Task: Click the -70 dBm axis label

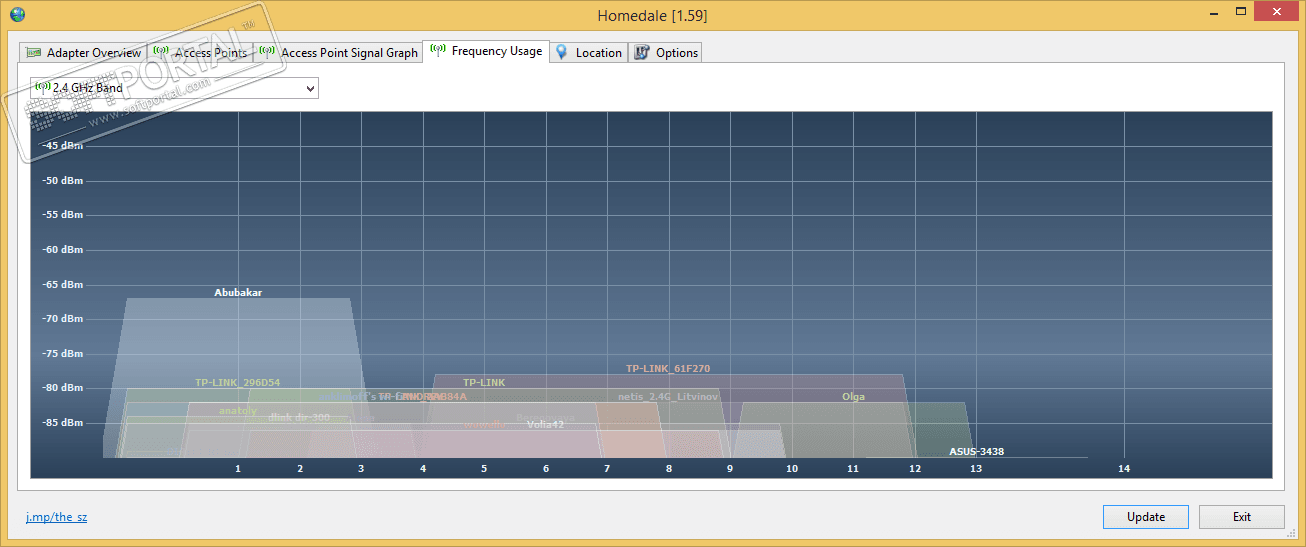Action: pos(62,319)
